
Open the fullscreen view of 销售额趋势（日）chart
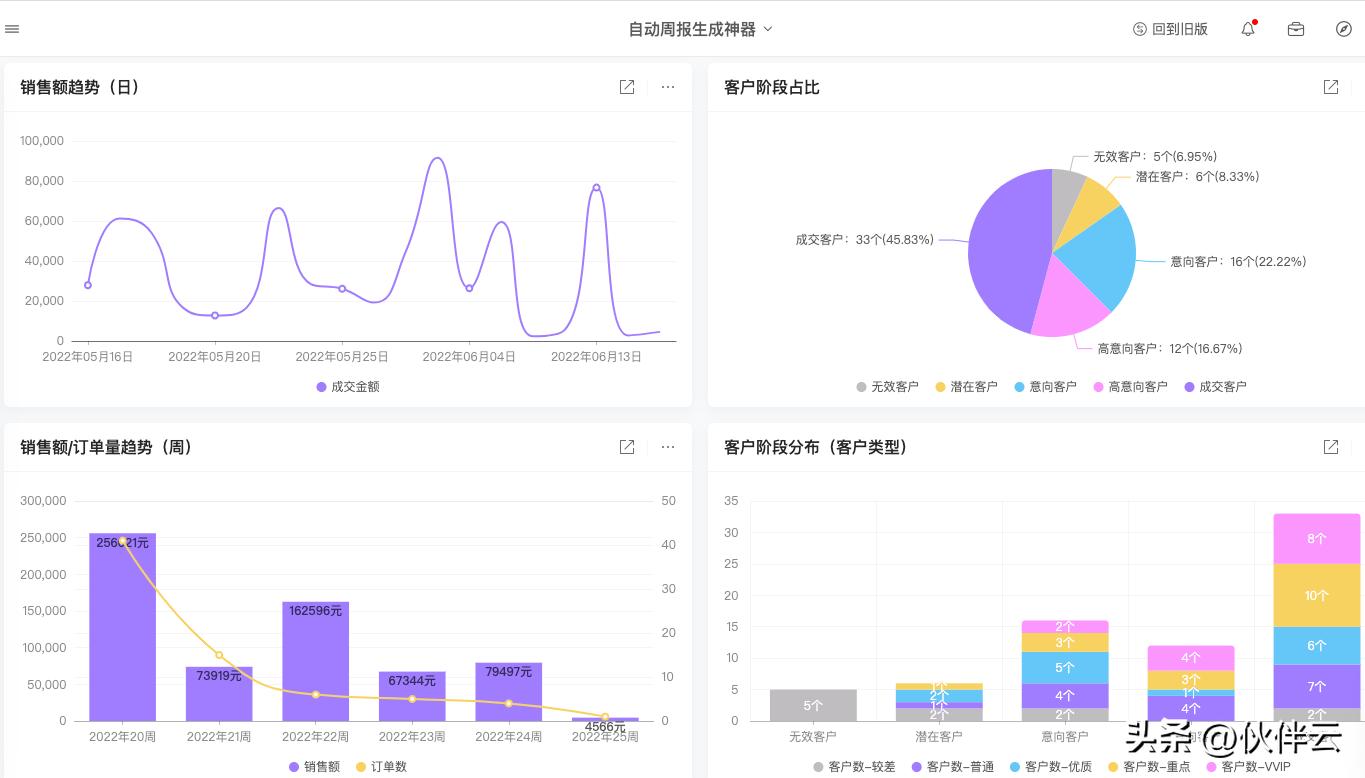tap(626, 87)
